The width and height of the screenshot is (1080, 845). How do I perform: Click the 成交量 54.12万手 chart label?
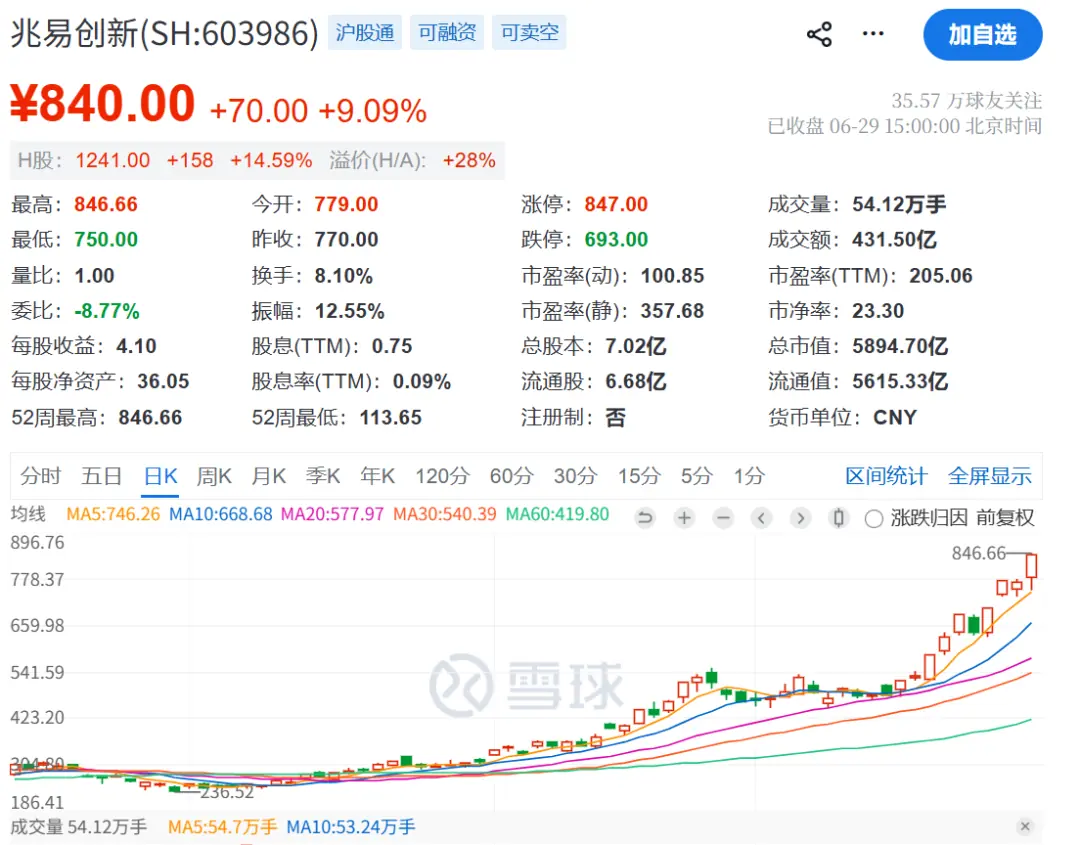point(79,826)
